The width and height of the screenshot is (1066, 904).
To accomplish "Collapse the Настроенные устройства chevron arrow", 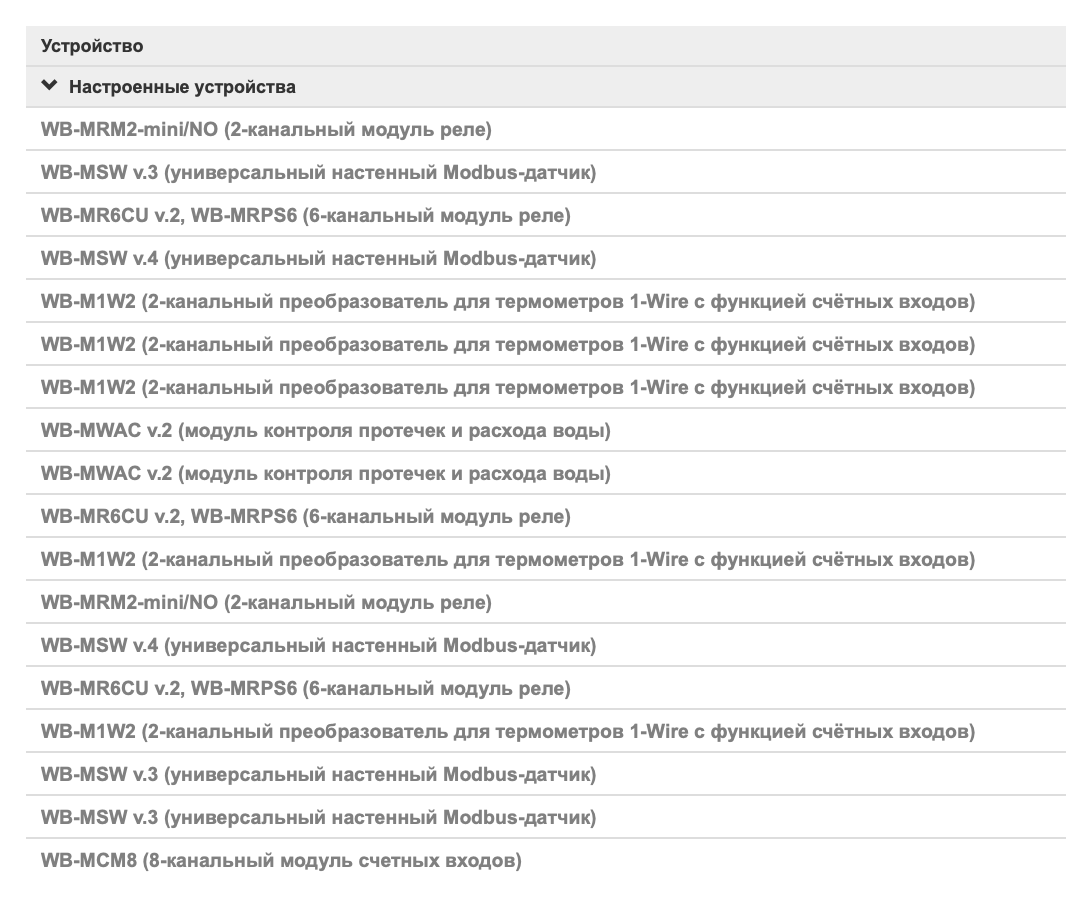I will point(49,86).
